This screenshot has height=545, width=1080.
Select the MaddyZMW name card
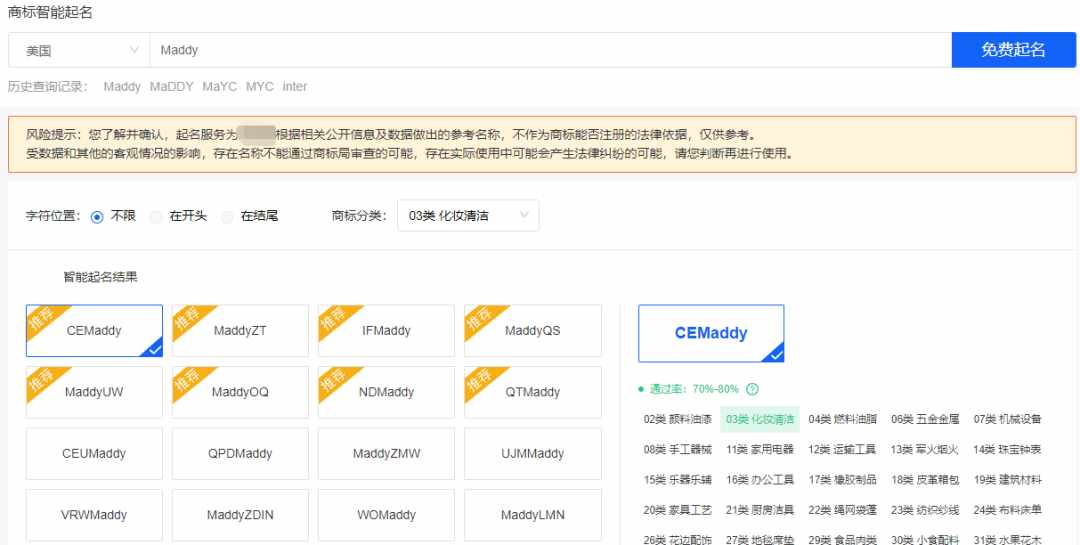(386, 453)
